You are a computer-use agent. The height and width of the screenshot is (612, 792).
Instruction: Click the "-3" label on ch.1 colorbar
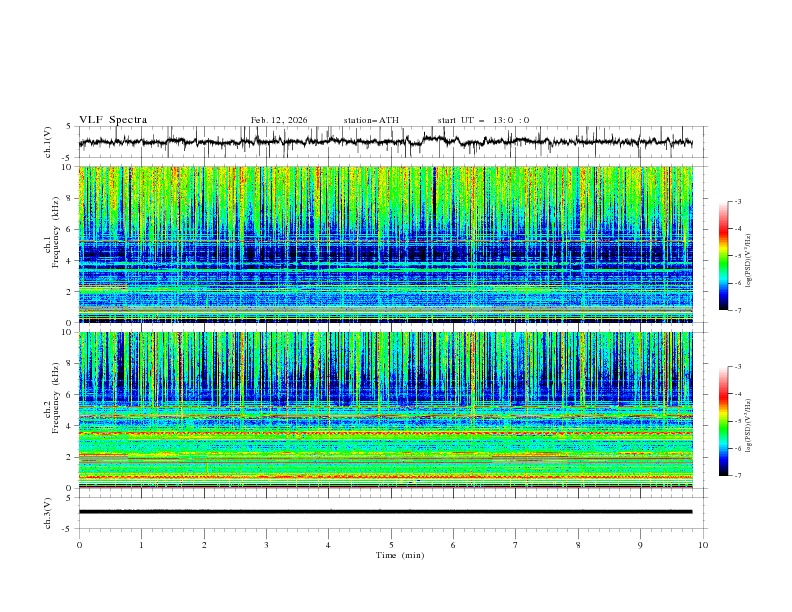click(738, 201)
